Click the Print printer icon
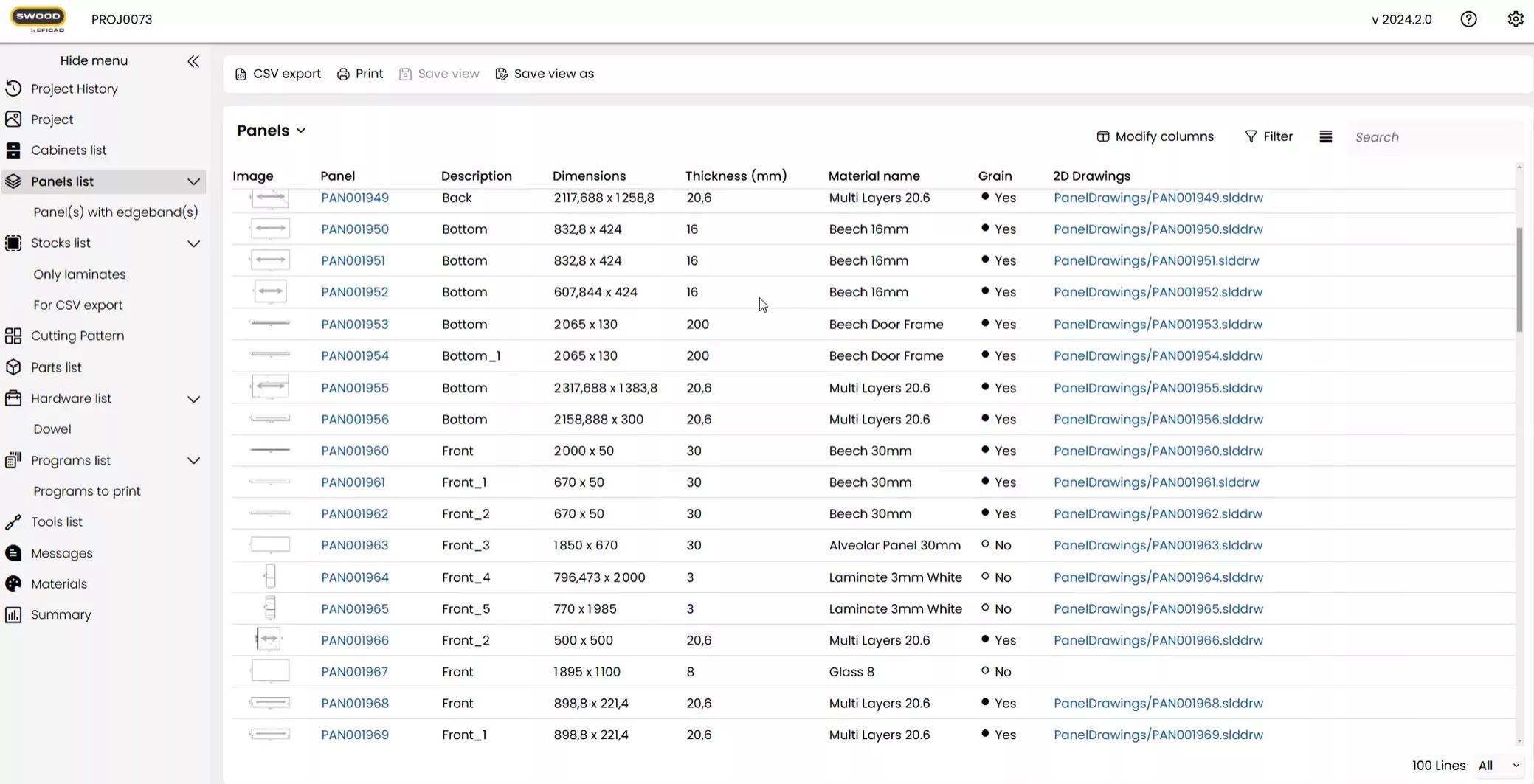The height and width of the screenshot is (784, 1534). [x=343, y=74]
